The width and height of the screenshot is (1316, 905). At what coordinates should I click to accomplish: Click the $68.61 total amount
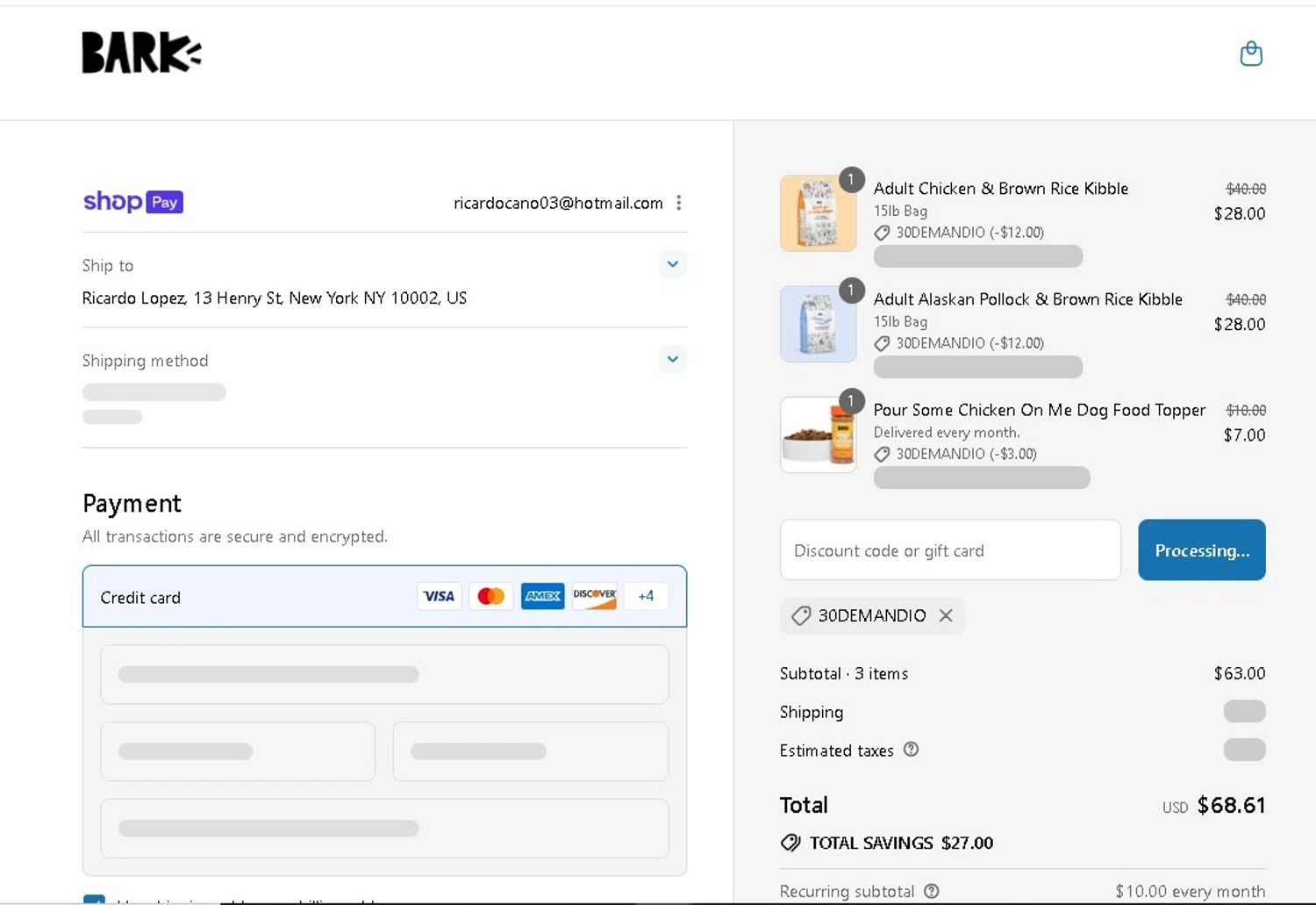[x=1231, y=805]
